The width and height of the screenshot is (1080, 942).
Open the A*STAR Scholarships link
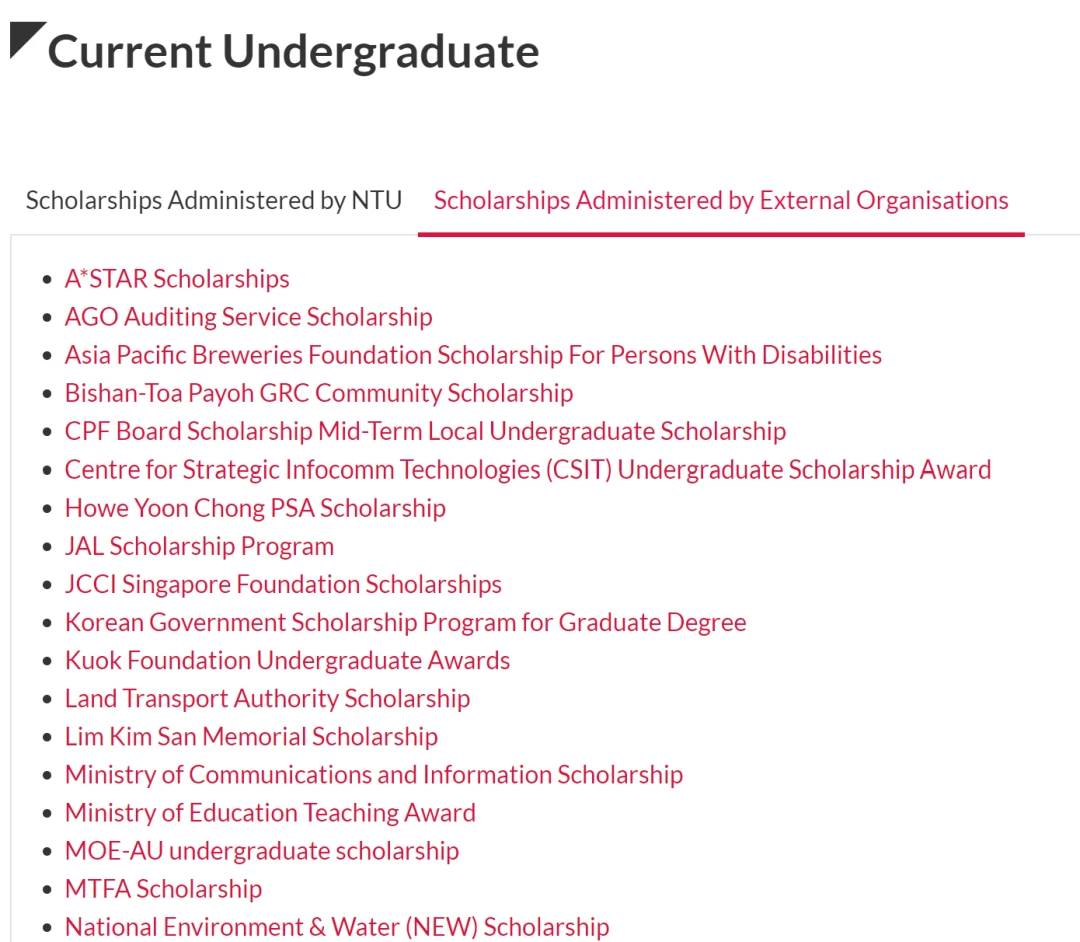coord(177,279)
